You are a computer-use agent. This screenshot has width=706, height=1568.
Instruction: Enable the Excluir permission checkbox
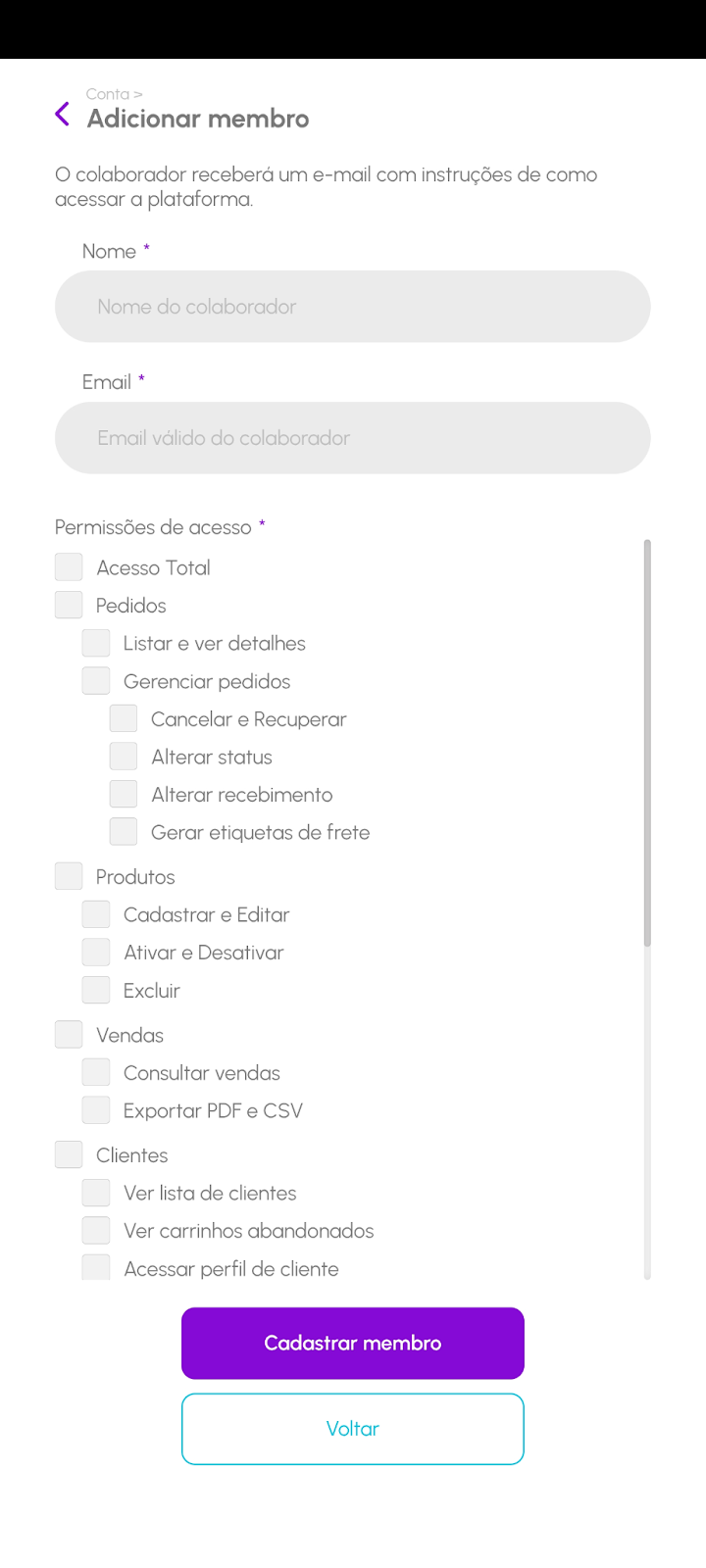pyautogui.click(x=96, y=990)
